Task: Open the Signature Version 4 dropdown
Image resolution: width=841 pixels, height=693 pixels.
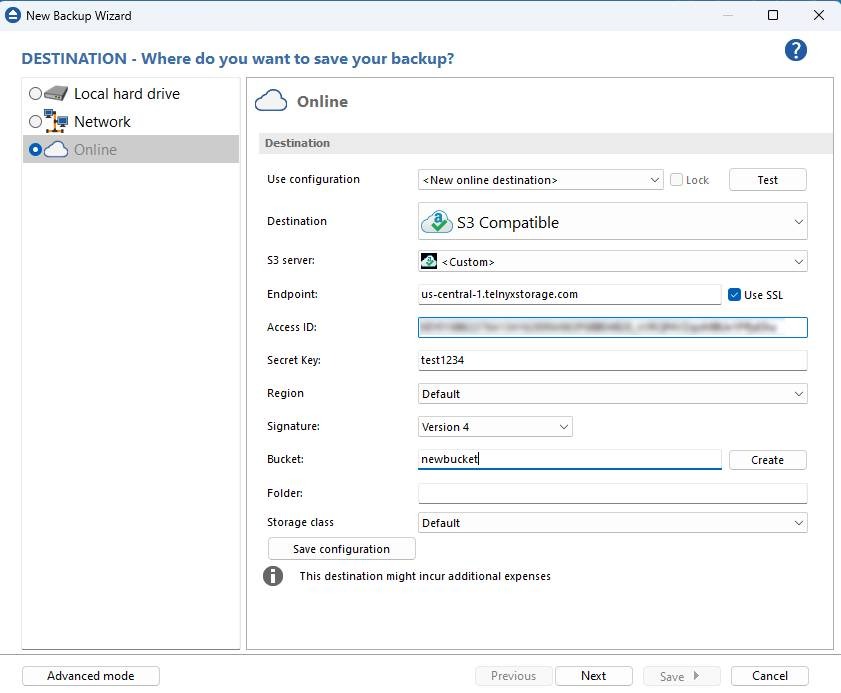Action: point(495,427)
